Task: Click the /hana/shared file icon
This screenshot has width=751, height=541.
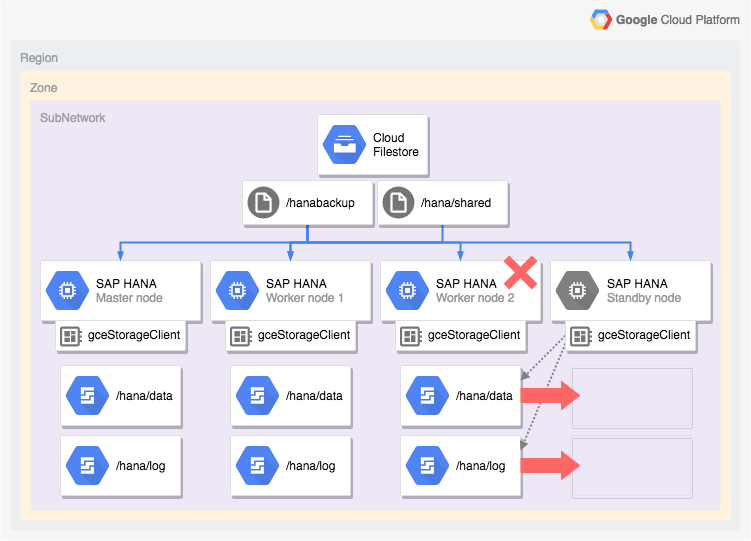Action: tap(399, 203)
